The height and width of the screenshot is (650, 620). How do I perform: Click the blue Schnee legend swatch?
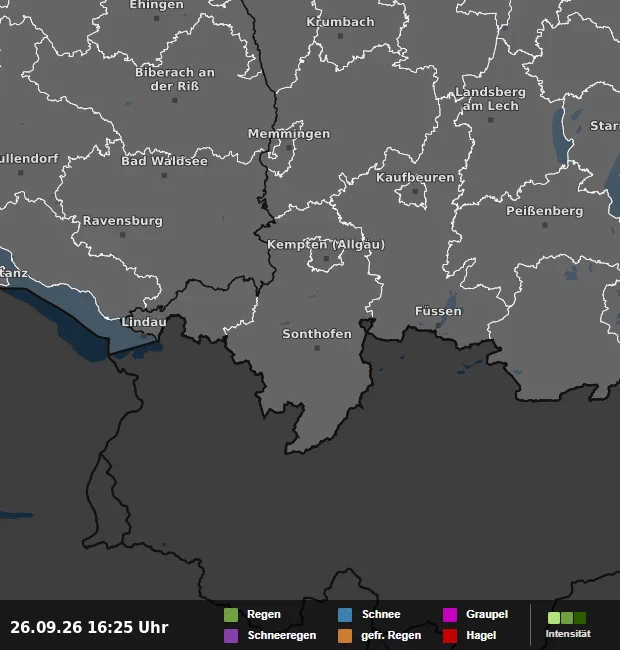pyautogui.click(x=345, y=615)
